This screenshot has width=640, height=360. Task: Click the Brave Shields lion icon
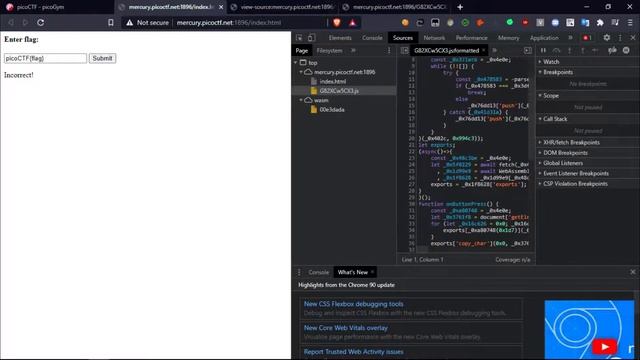337,22
